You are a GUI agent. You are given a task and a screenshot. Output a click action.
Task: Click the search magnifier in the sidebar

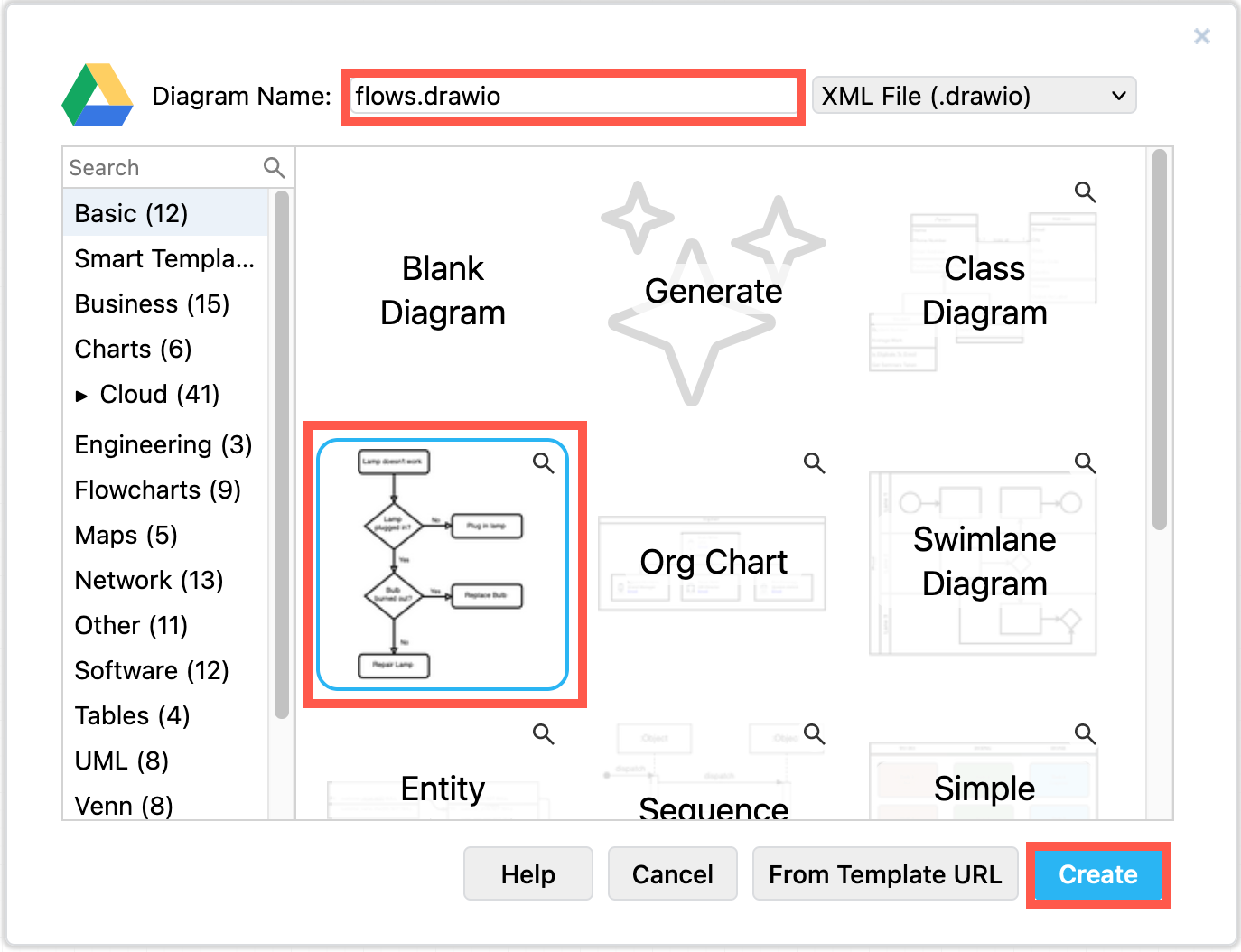point(274,167)
